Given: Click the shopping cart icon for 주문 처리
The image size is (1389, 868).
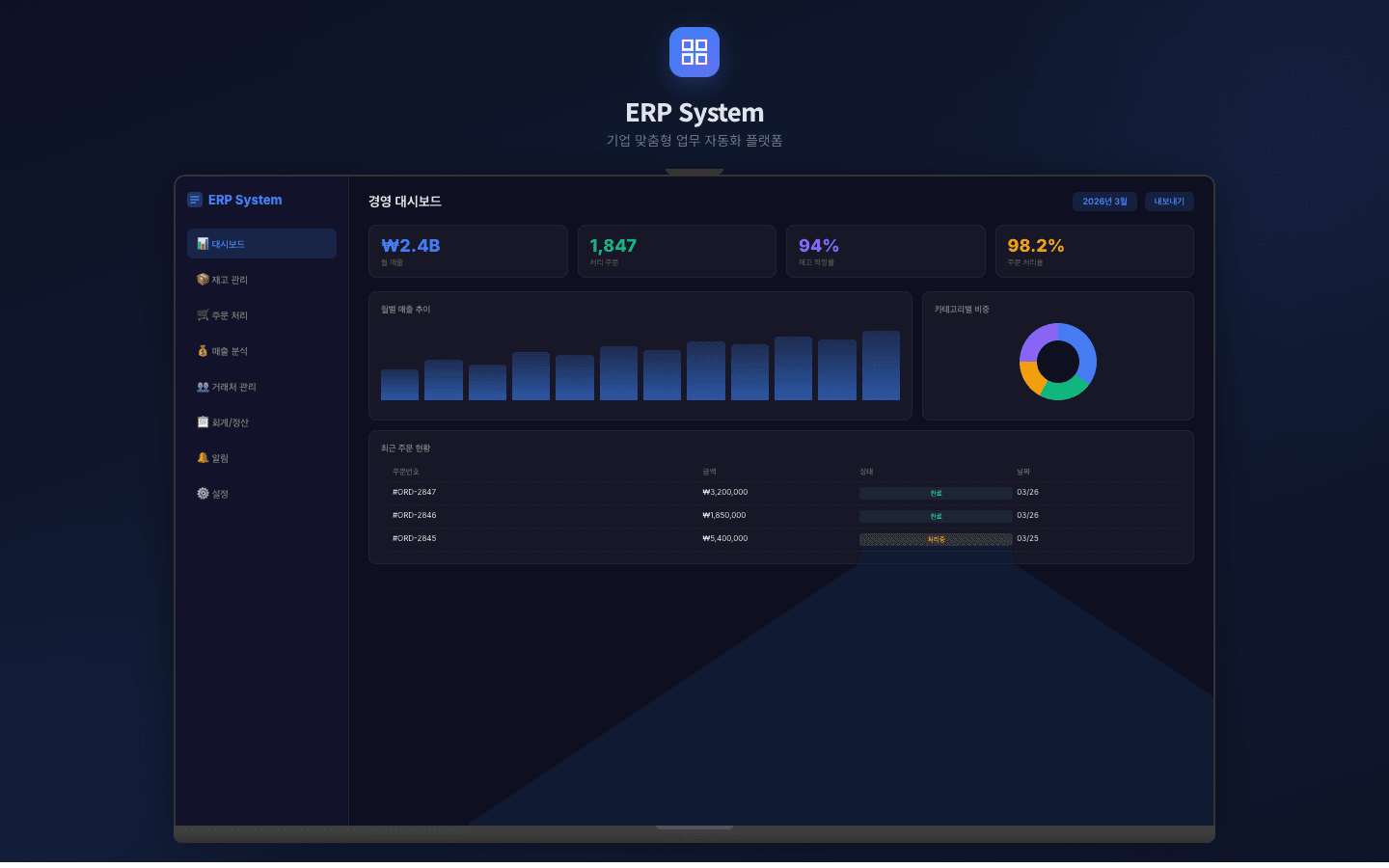Looking at the screenshot, I should point(203,315).
